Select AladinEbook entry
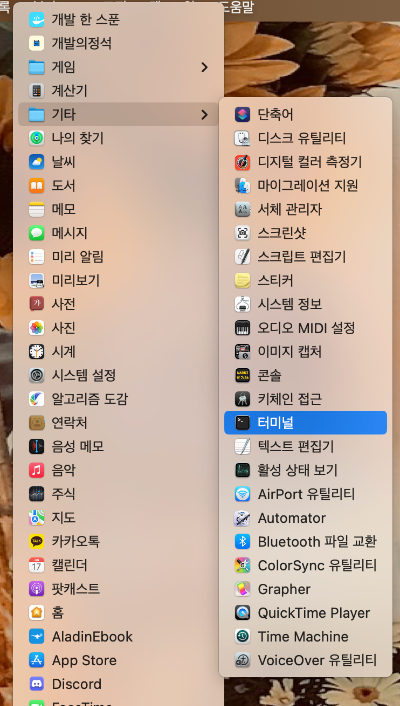400x706 pixels. pyautogui.click(x=118, y=636)
